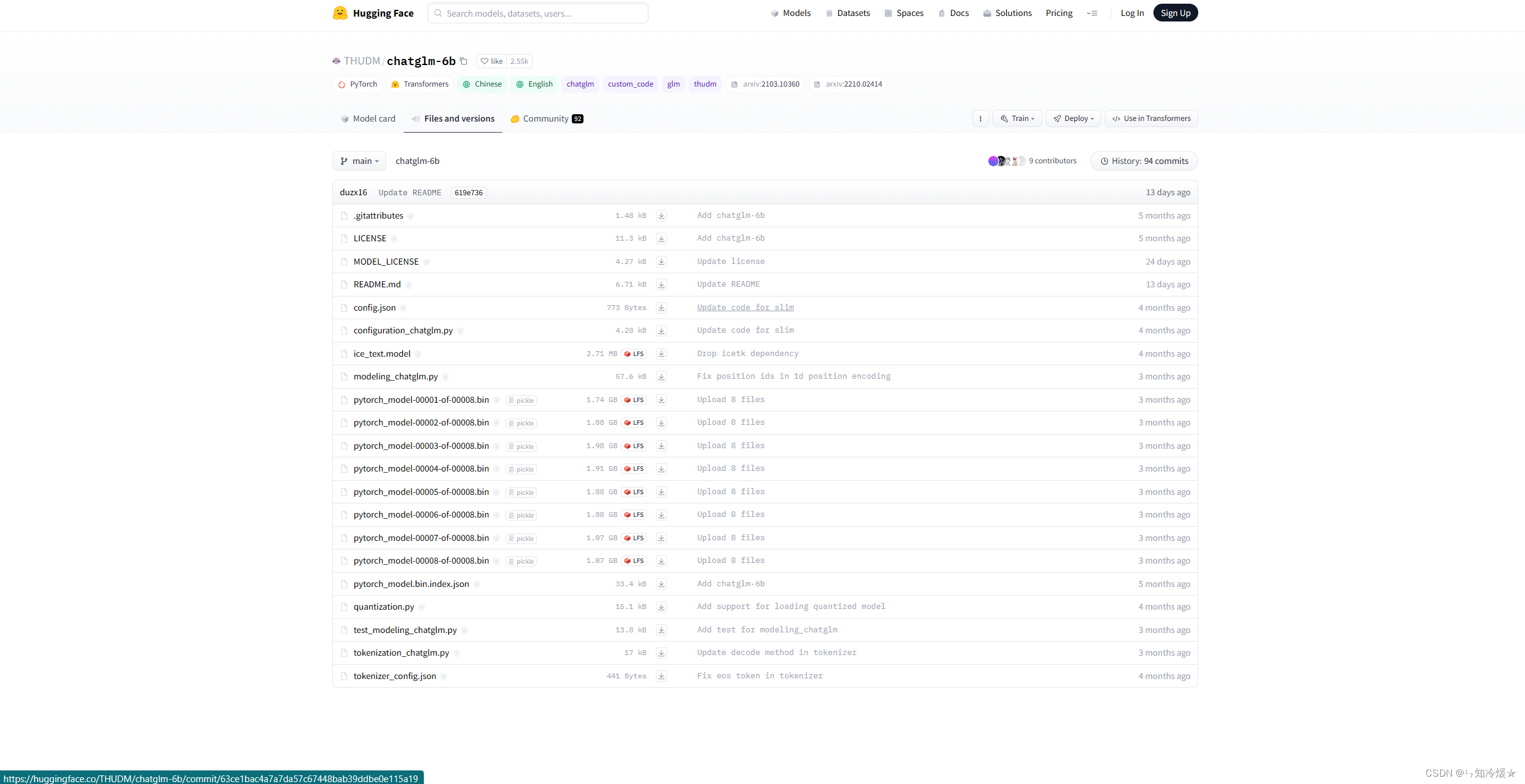The image size is (1525, 784).
Task: Click the pickle badge on pytorch_model-00003-of-00008.bin
Action: pyautogui.click(x=521, y=446)
